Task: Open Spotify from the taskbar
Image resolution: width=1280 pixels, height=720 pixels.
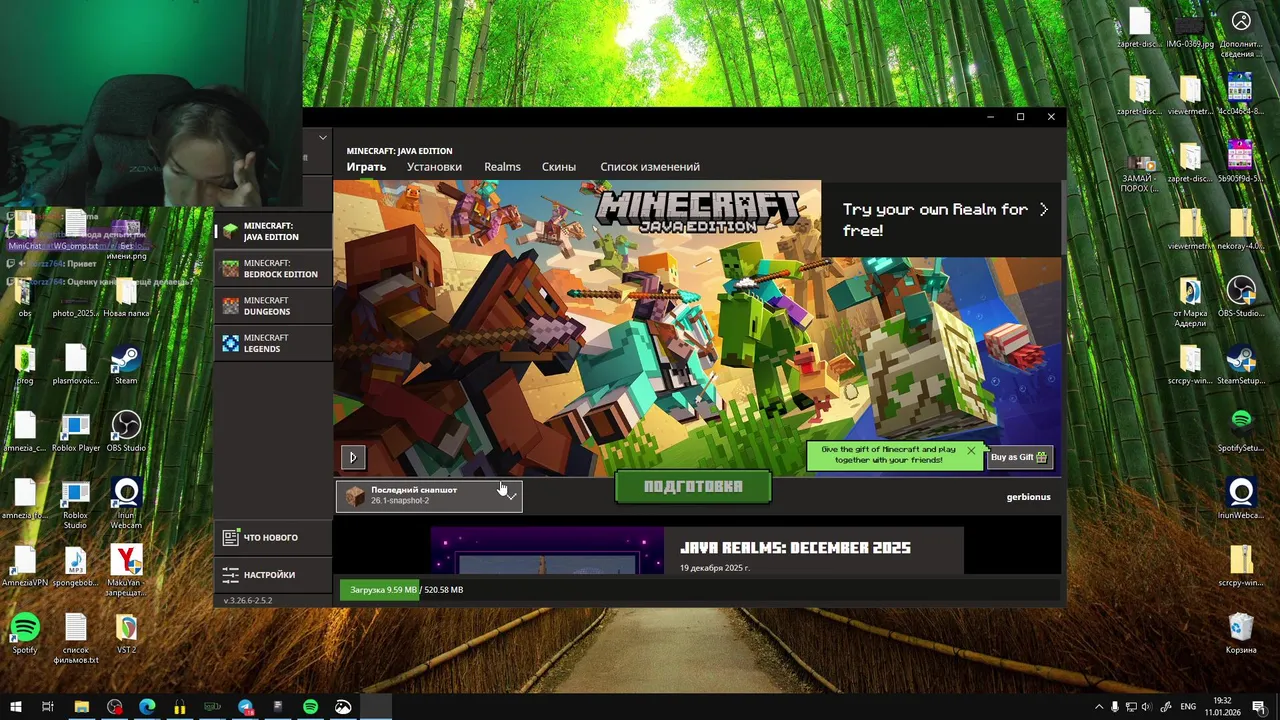Action: pos(310,707)
